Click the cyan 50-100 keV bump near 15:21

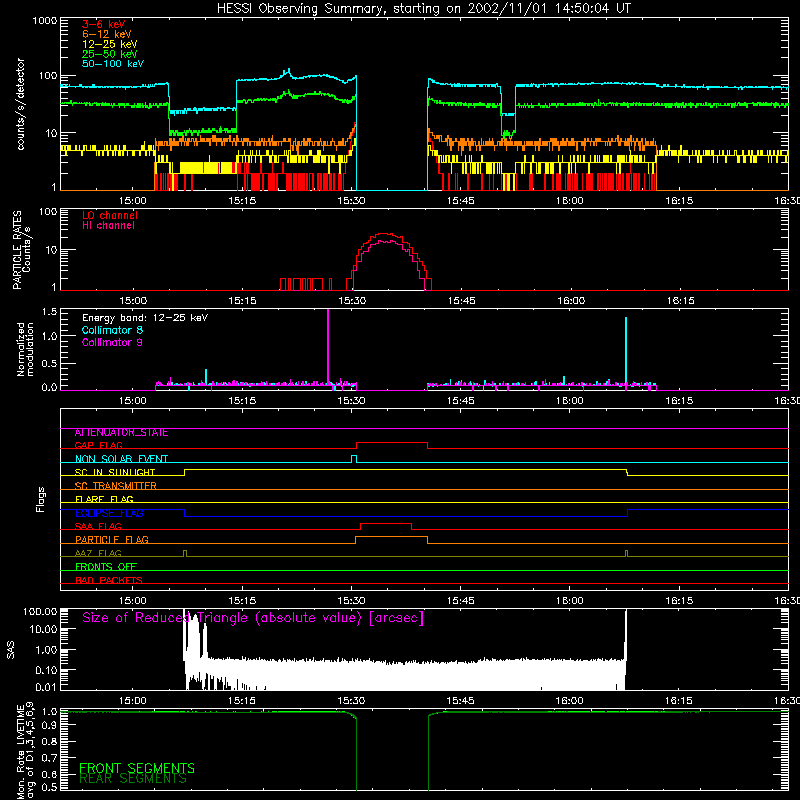click(288, 73)
